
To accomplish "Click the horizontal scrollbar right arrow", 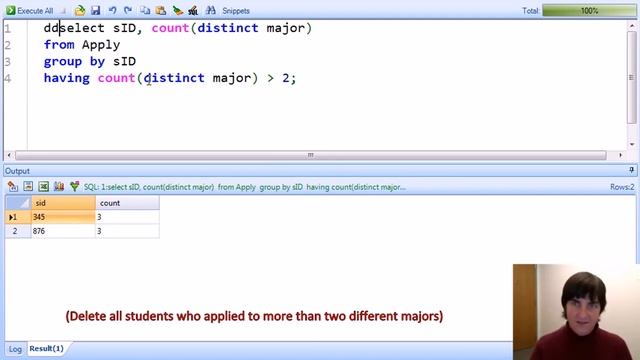I will [620, 155].
